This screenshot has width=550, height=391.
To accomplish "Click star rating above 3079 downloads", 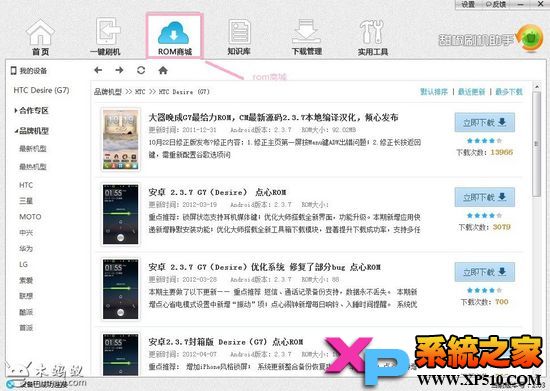I will point(484,215).
